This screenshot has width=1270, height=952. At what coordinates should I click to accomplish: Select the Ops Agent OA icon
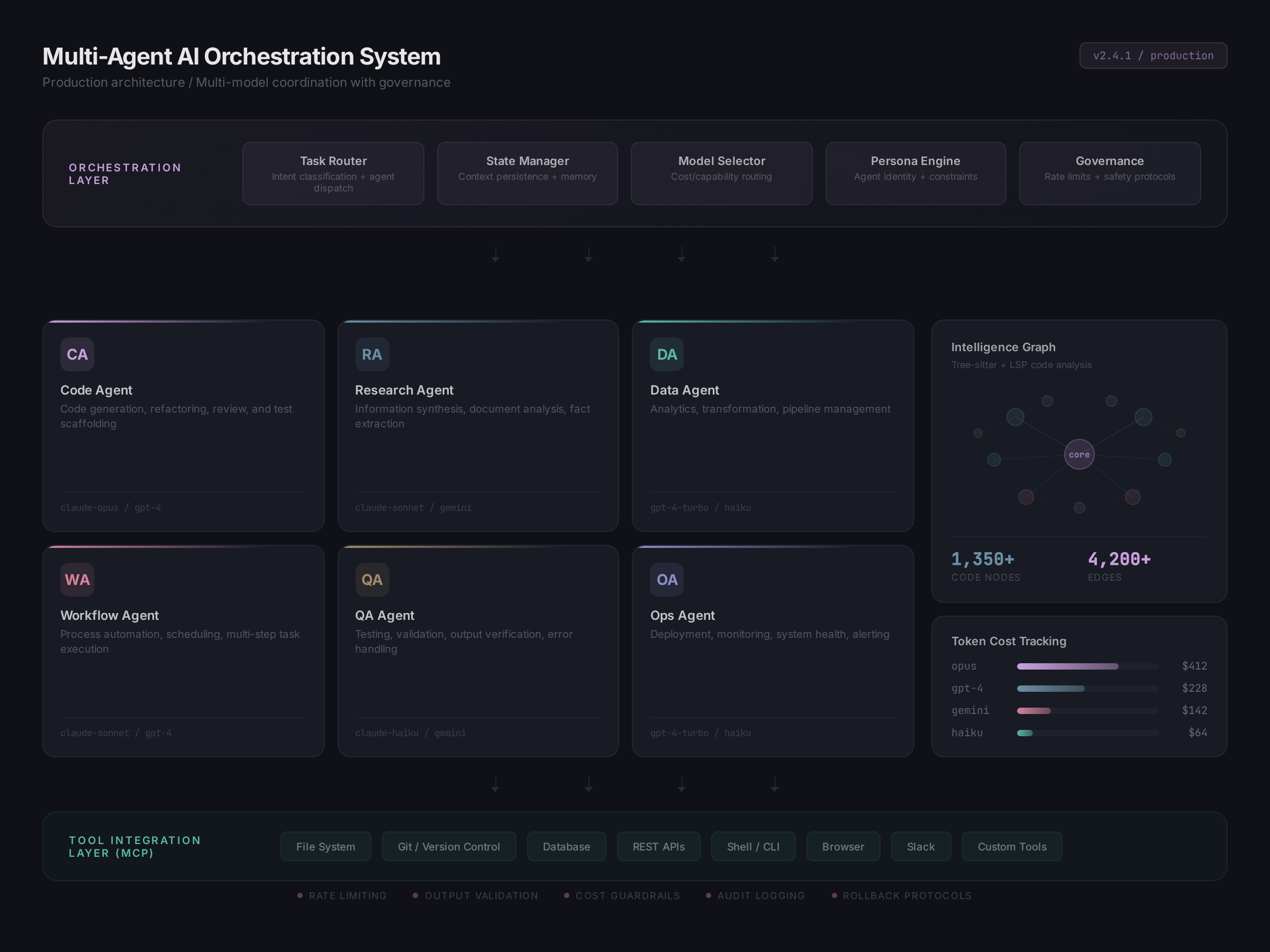(667, 580)
